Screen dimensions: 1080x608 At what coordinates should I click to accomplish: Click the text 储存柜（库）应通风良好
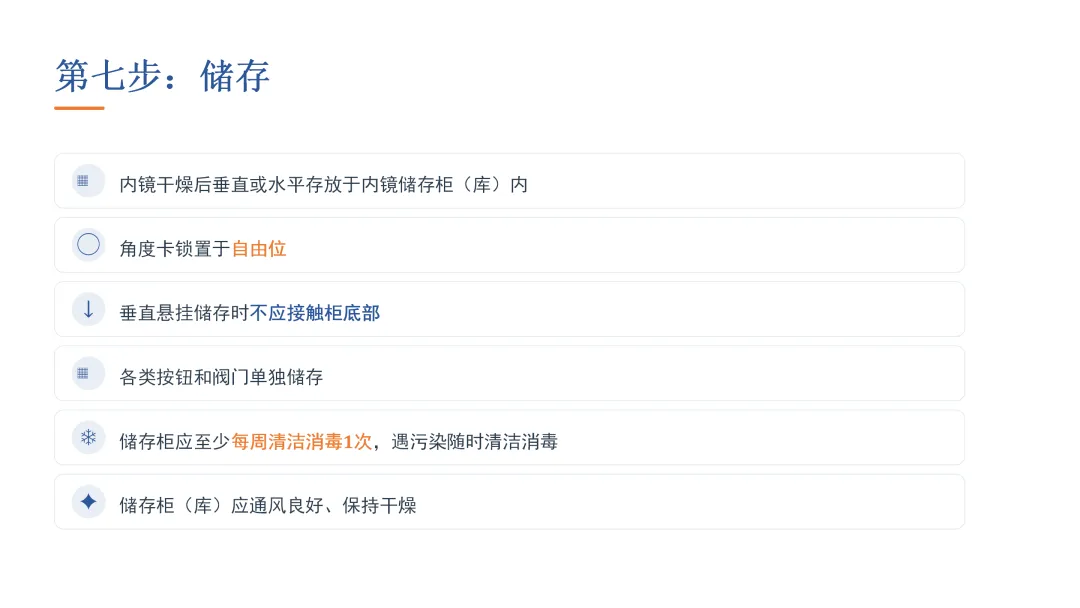(221, 505)
